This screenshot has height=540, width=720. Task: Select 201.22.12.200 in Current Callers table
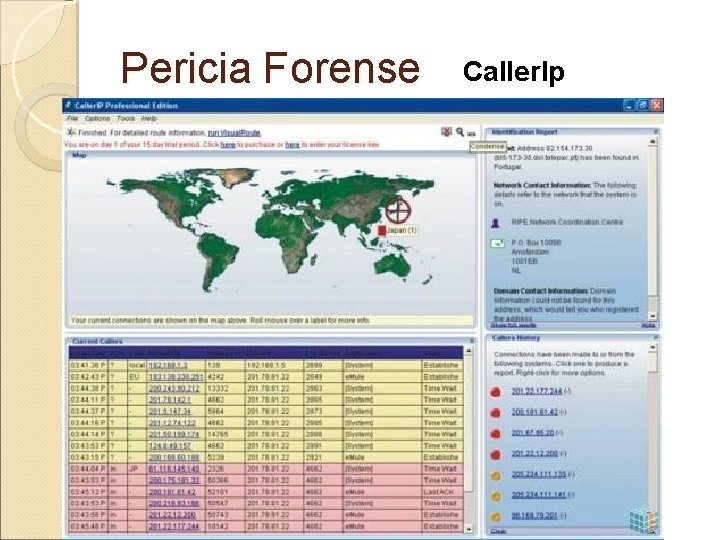(172, 515)
